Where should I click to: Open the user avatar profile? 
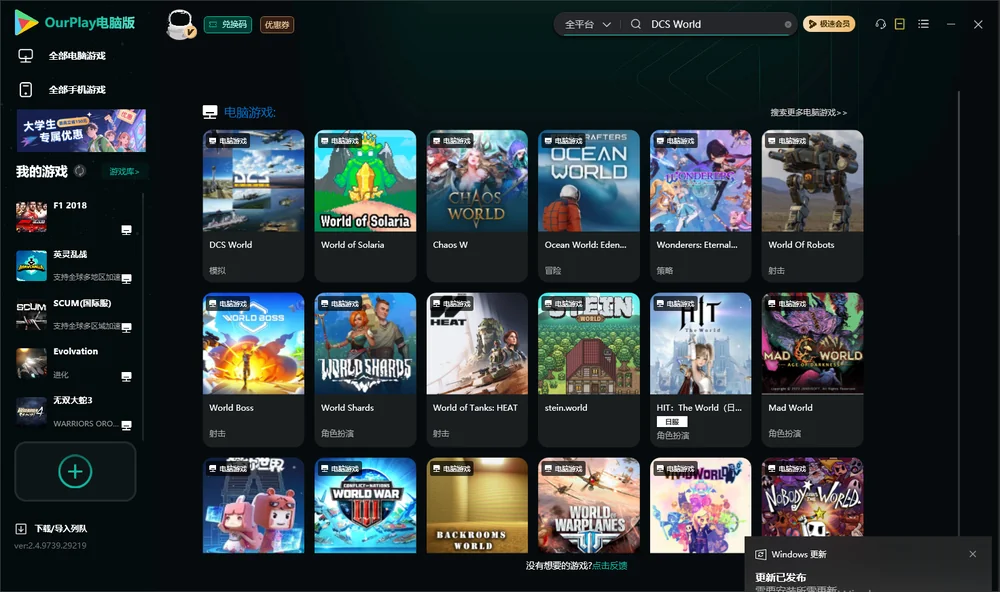(x=180, y=24)
